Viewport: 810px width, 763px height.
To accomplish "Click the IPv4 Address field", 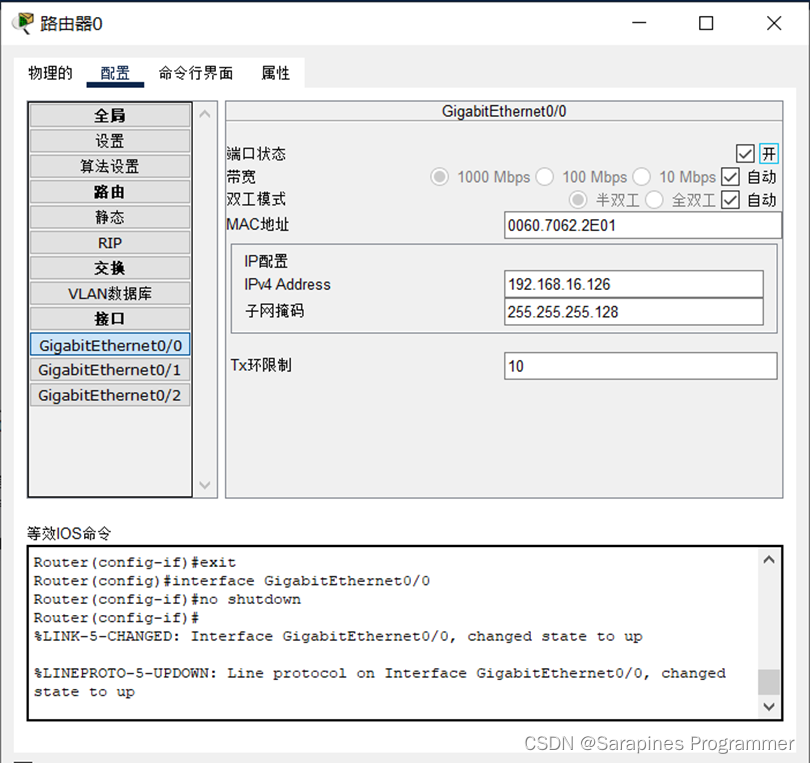I will coord(634,284).
